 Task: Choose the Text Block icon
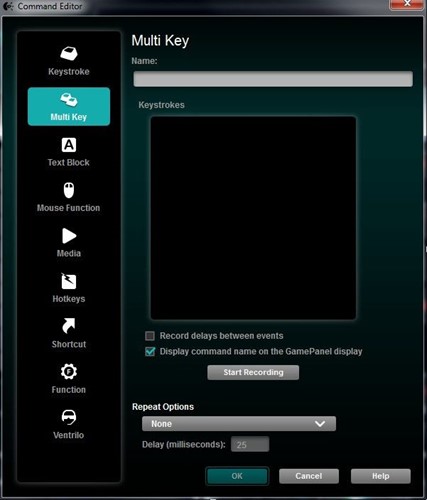point(69,145)
